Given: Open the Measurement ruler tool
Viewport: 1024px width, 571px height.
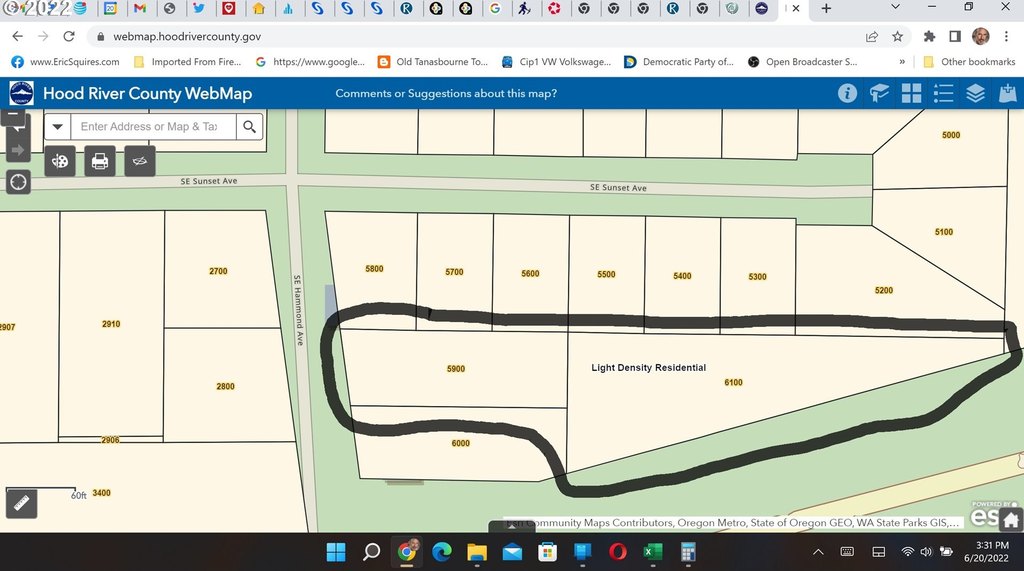Looking at the screenshot, I should 21,503.
